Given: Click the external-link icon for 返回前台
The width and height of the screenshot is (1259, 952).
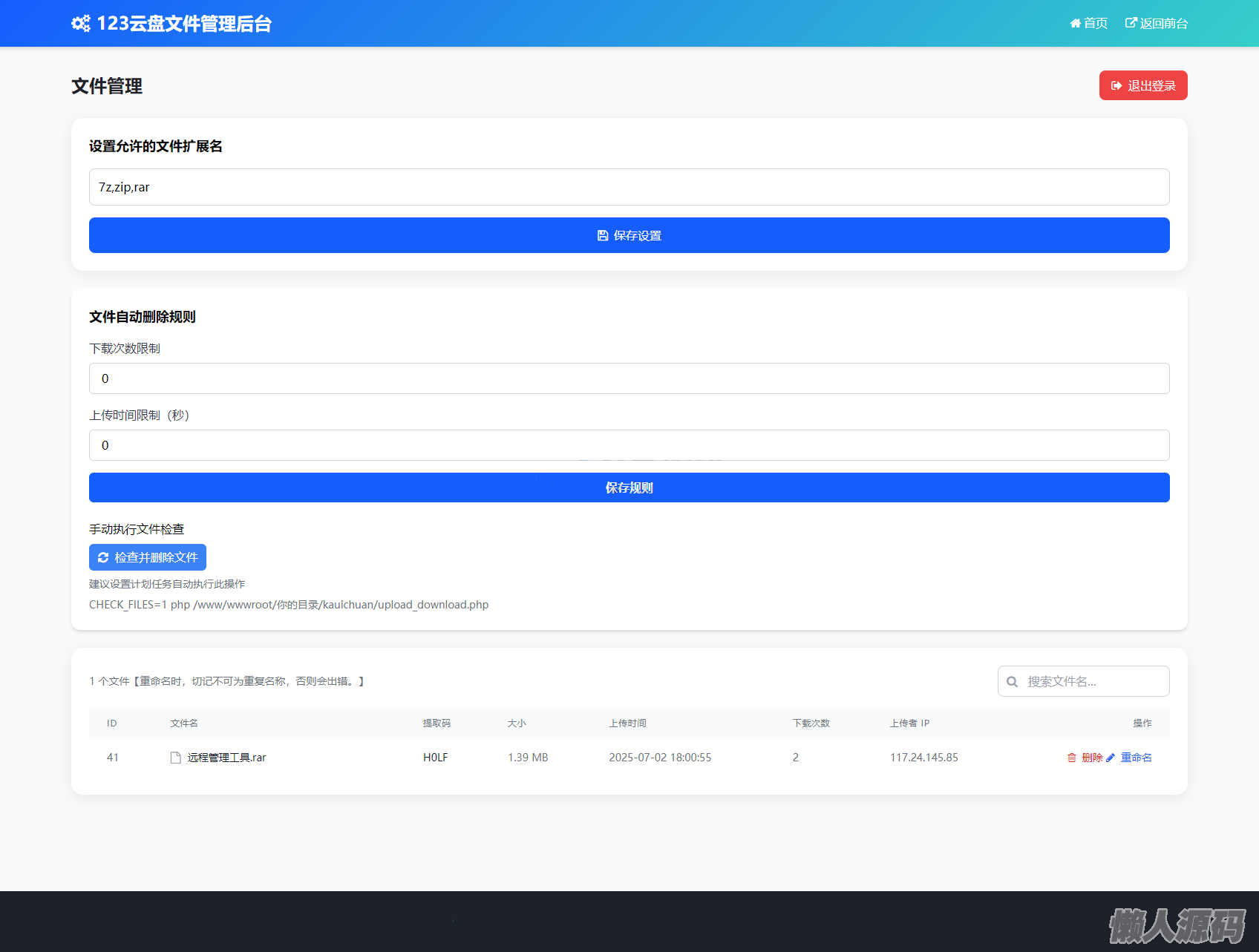Looking at the screenshot, I should (x=1131, y=23).
